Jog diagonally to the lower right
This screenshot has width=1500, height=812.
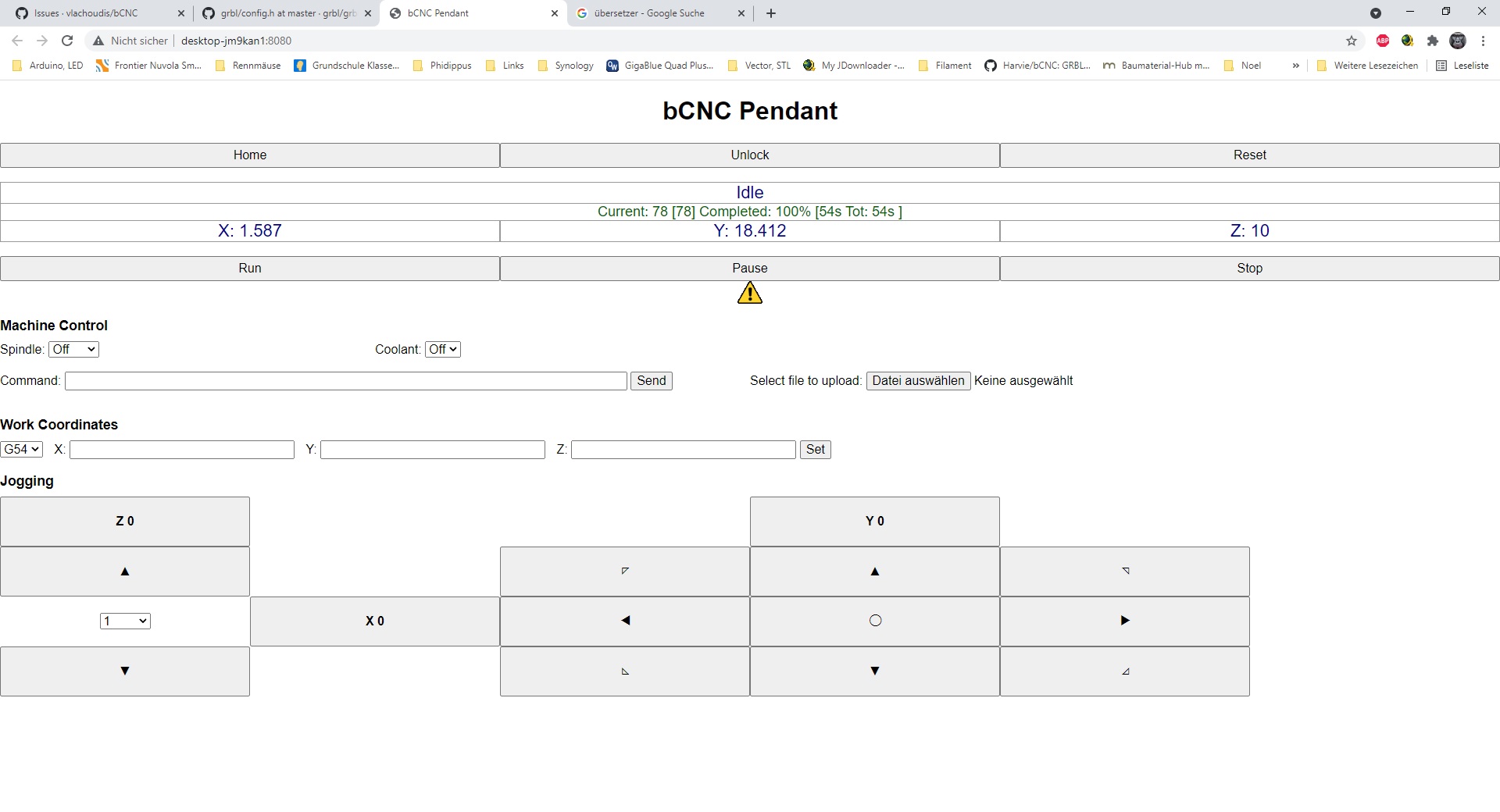pos(1125,671)
